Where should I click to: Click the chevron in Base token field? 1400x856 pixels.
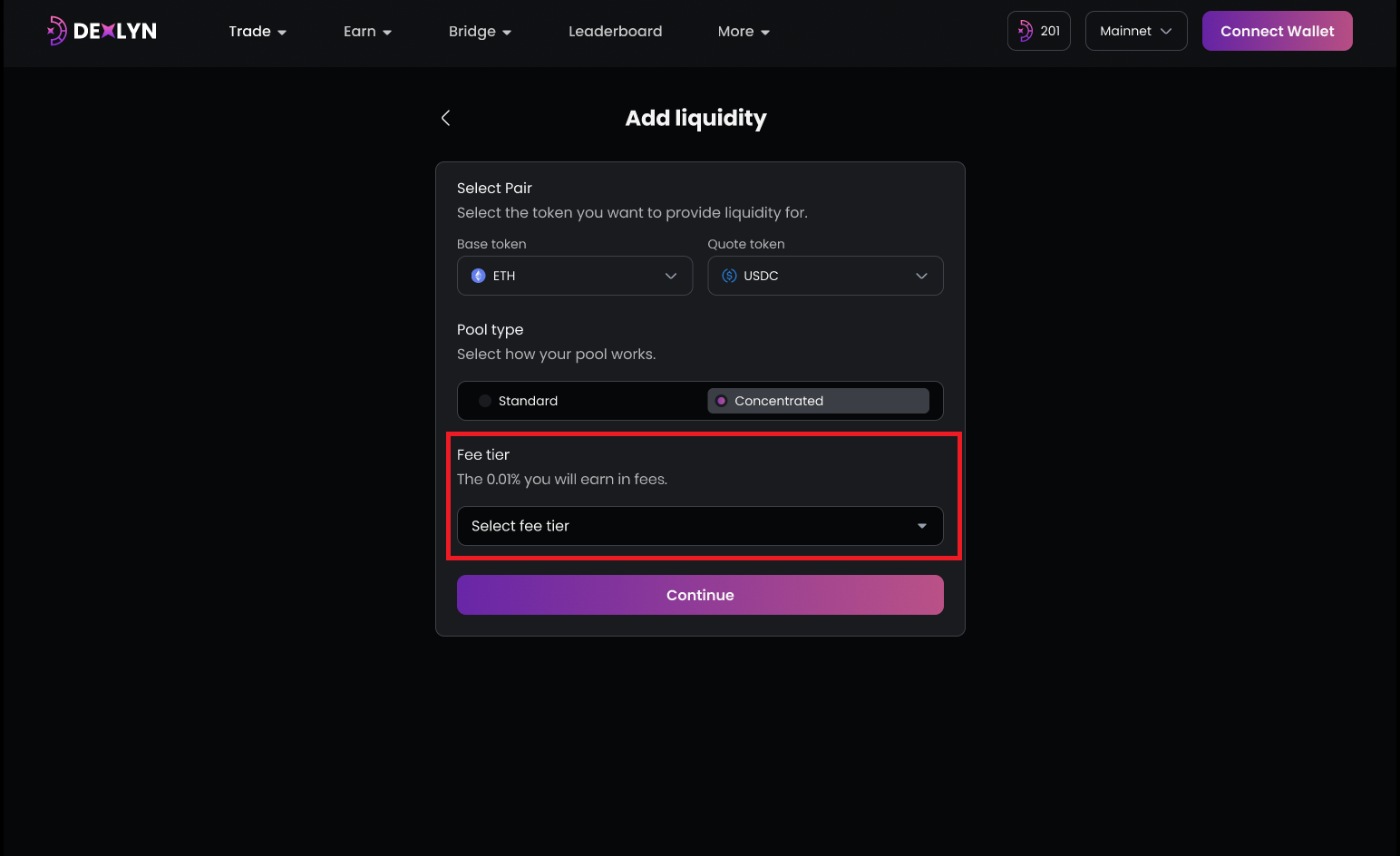coord(671,276)
